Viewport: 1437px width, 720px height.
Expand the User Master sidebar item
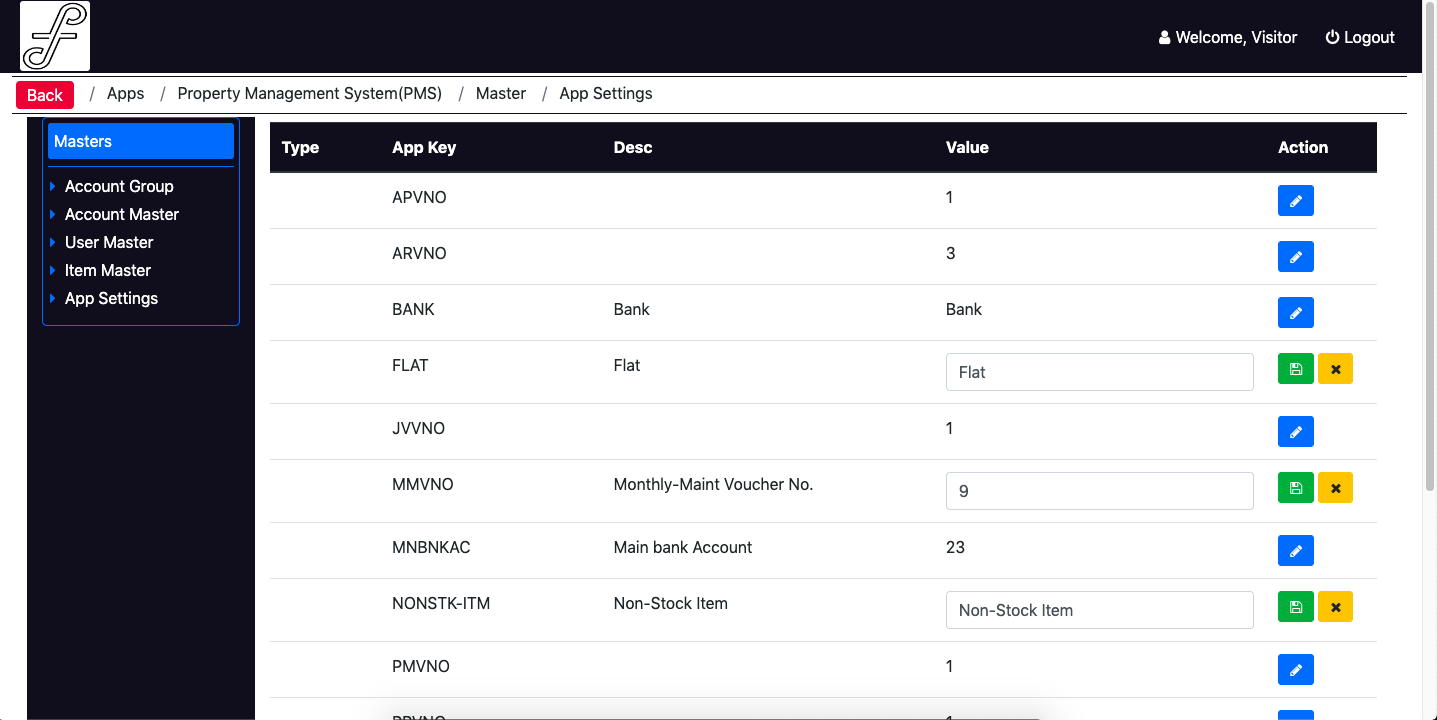(x=109, y=242)
